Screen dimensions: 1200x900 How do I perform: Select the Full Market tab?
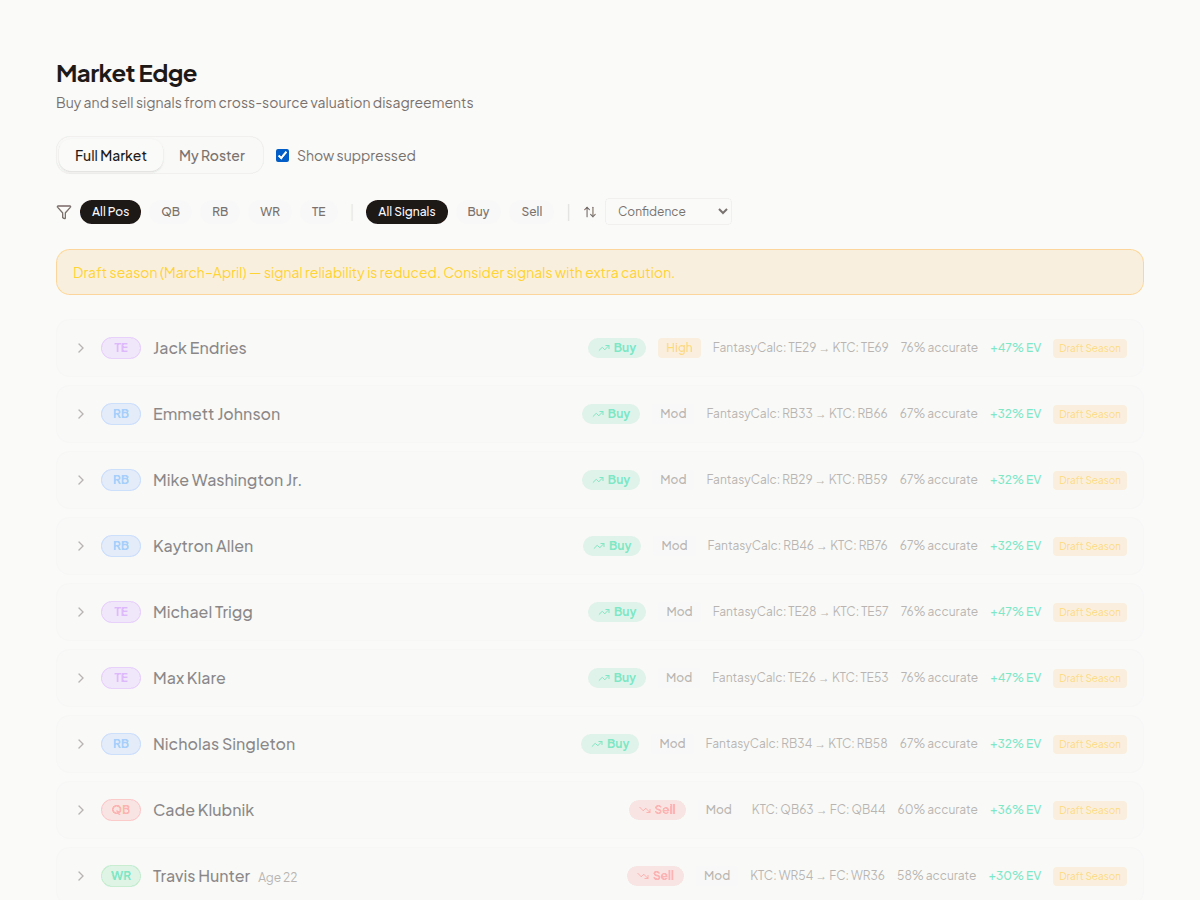click(110, 155)
